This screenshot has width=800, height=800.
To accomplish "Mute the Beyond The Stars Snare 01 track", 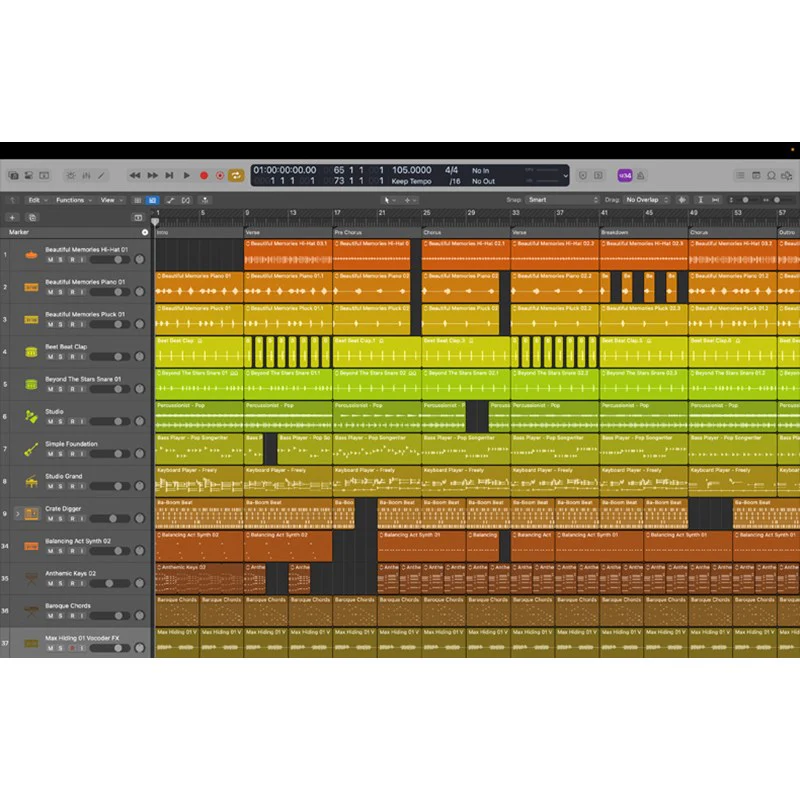I will click(x=50, y=389).
